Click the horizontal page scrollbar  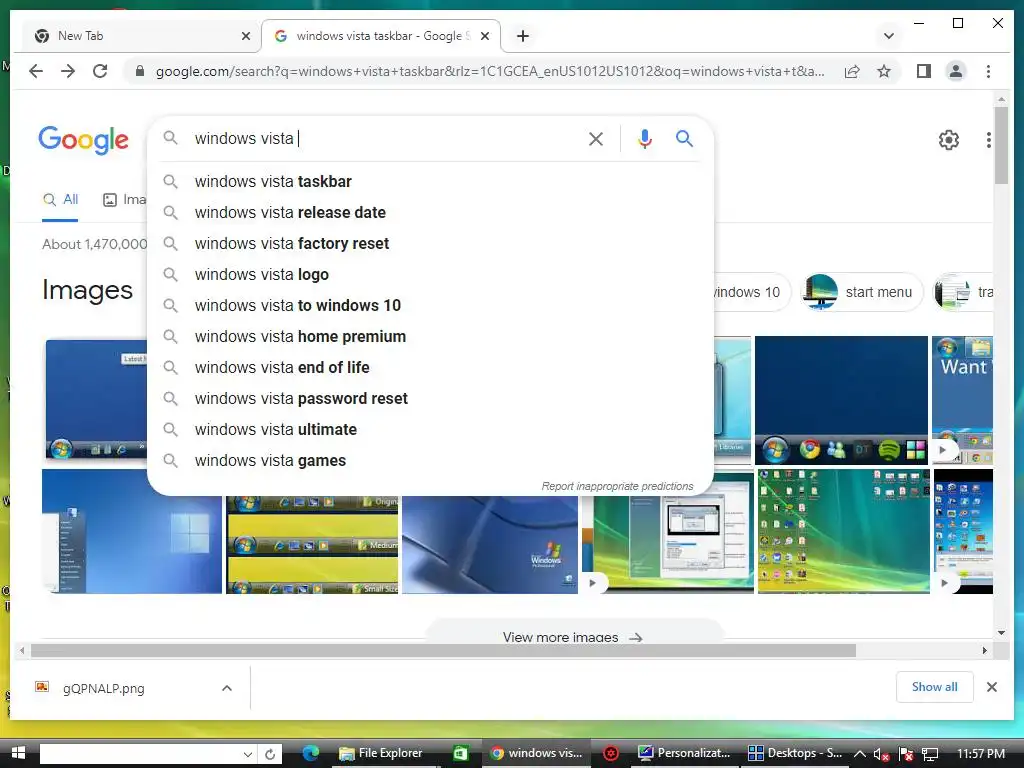[443, 650]
